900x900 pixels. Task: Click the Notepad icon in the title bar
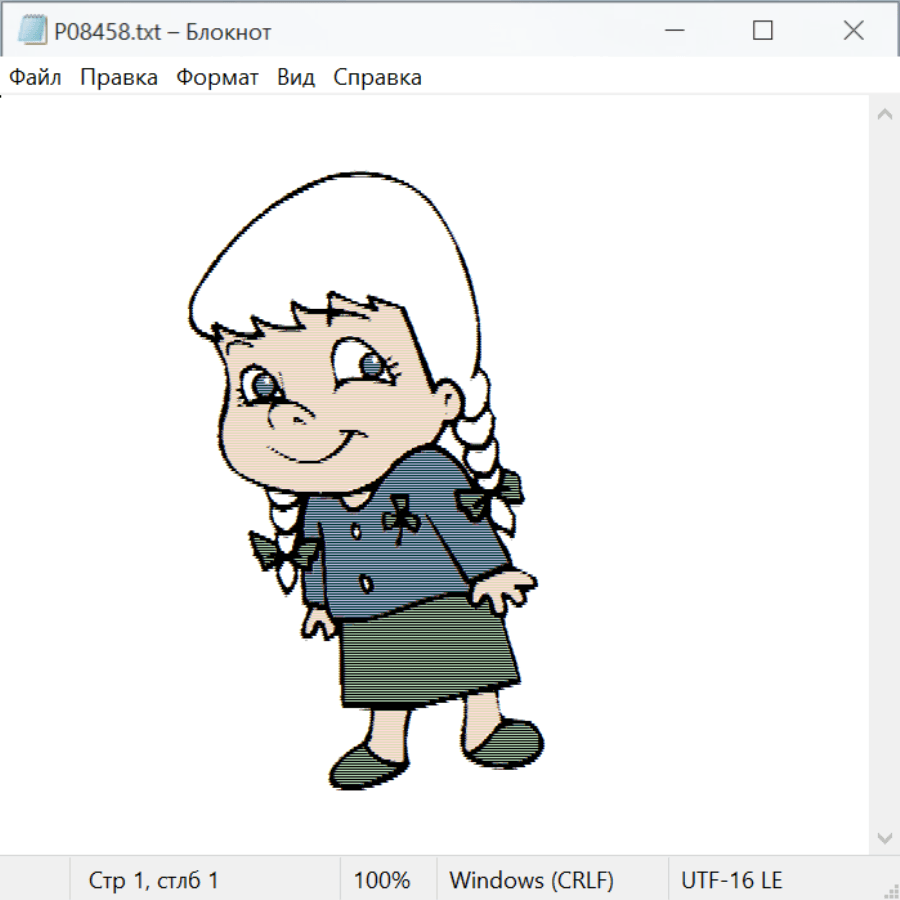(x=32, y=31)
